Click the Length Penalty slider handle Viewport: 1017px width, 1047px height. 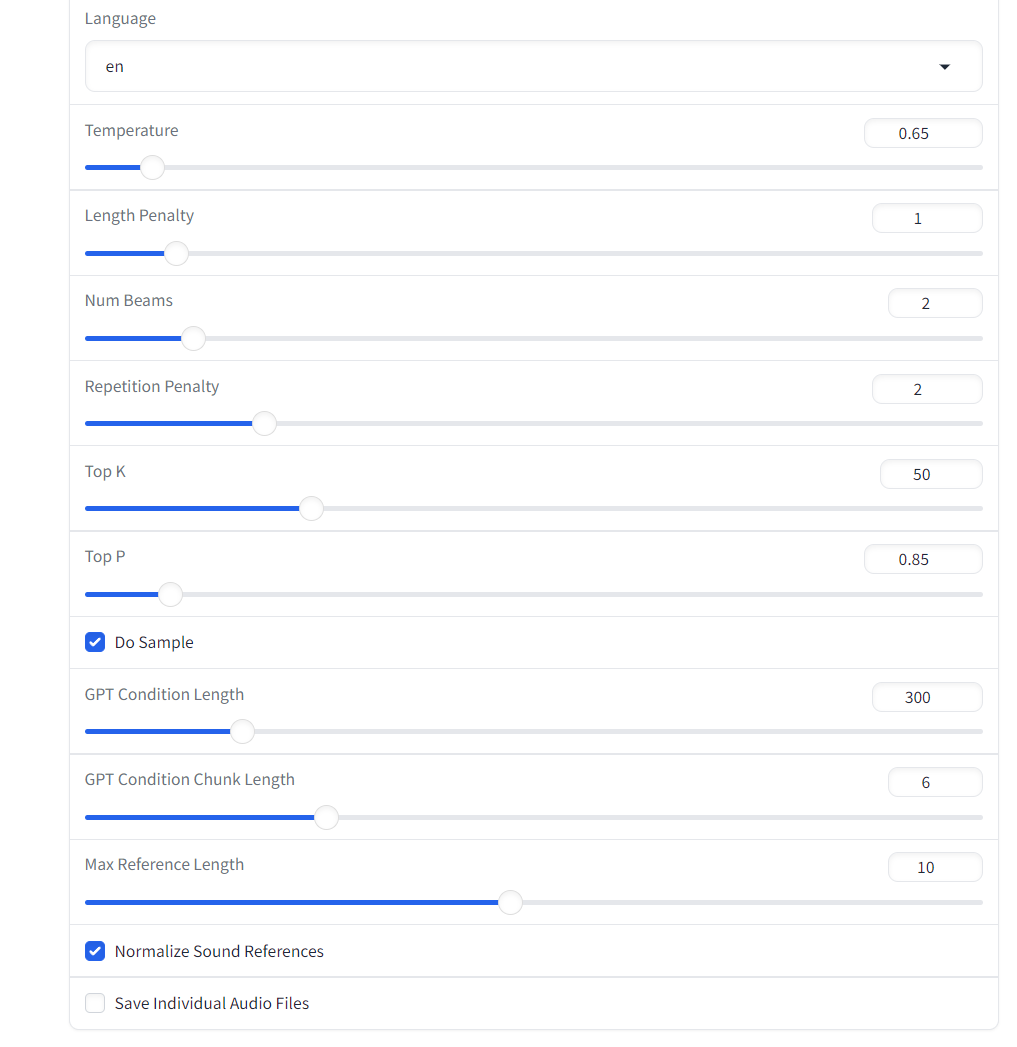coord(176,253)
